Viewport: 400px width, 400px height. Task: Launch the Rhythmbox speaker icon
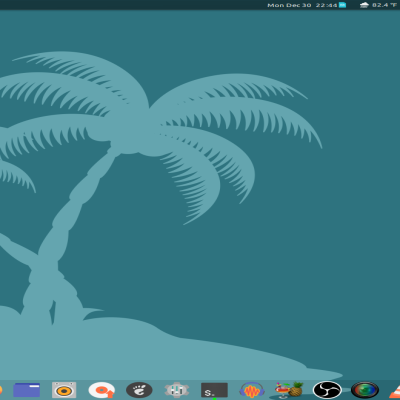[64, 390]
